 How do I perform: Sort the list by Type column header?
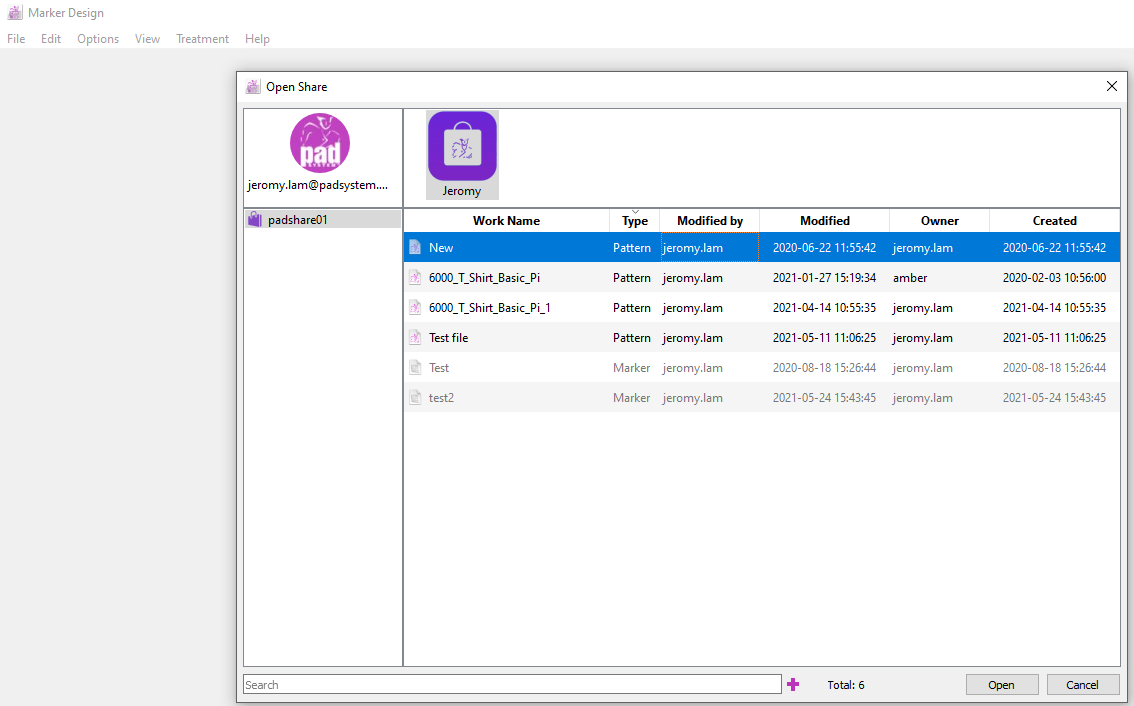634,221
